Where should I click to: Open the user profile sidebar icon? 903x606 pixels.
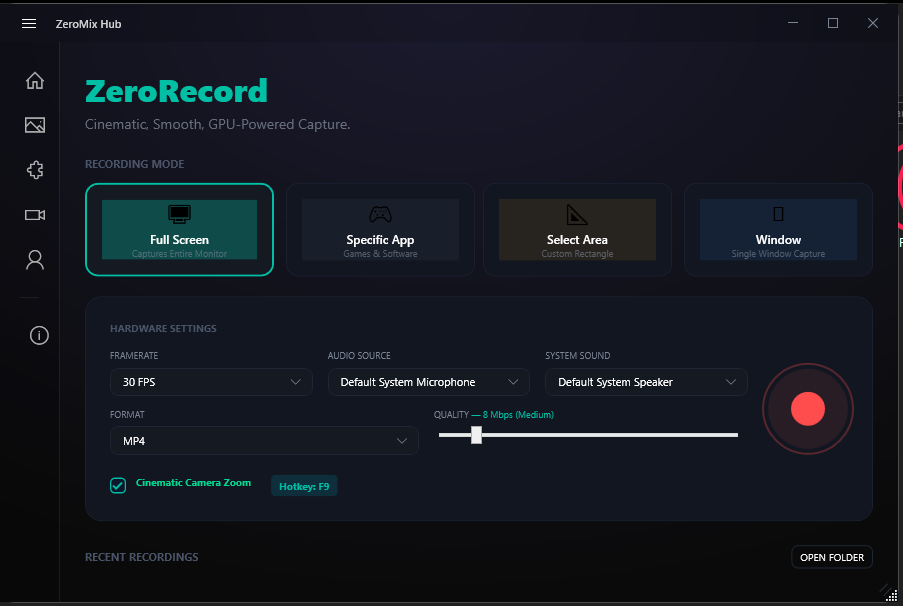tap(34, 259)
